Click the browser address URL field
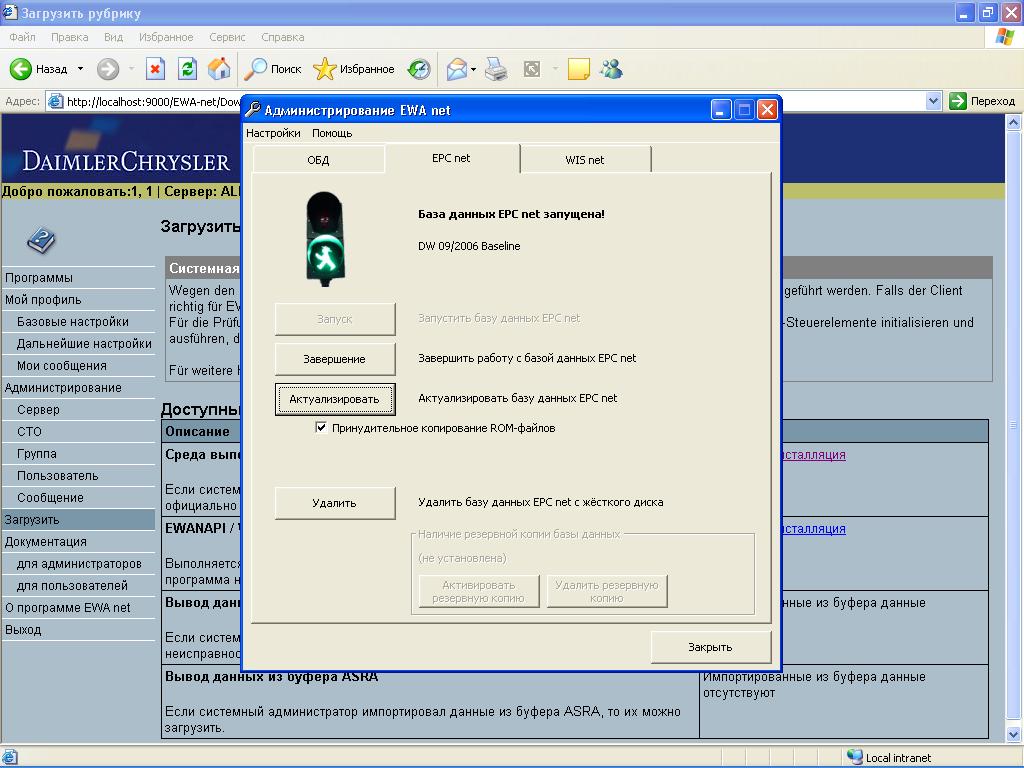Viewport: 1024px width, 768px height. [x=493, y=101]
